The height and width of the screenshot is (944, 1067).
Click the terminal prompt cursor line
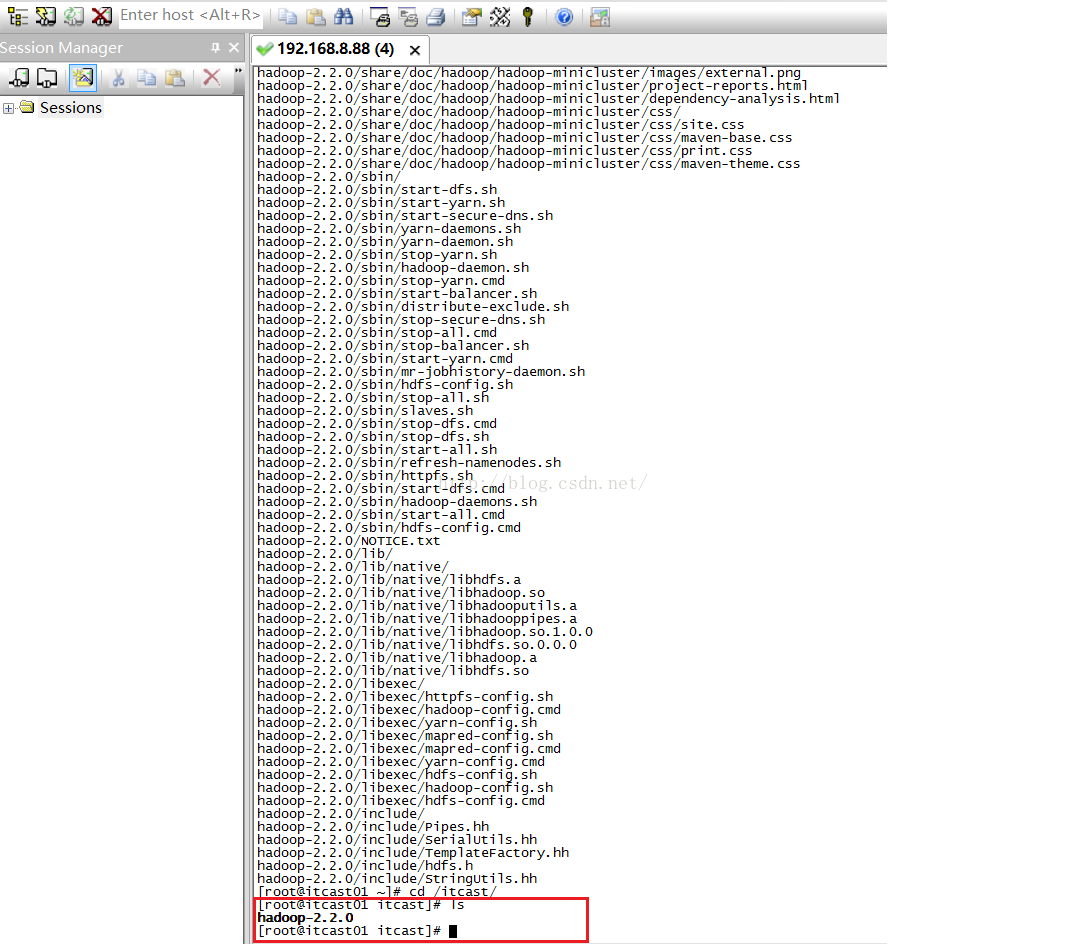tap(357, 930)
